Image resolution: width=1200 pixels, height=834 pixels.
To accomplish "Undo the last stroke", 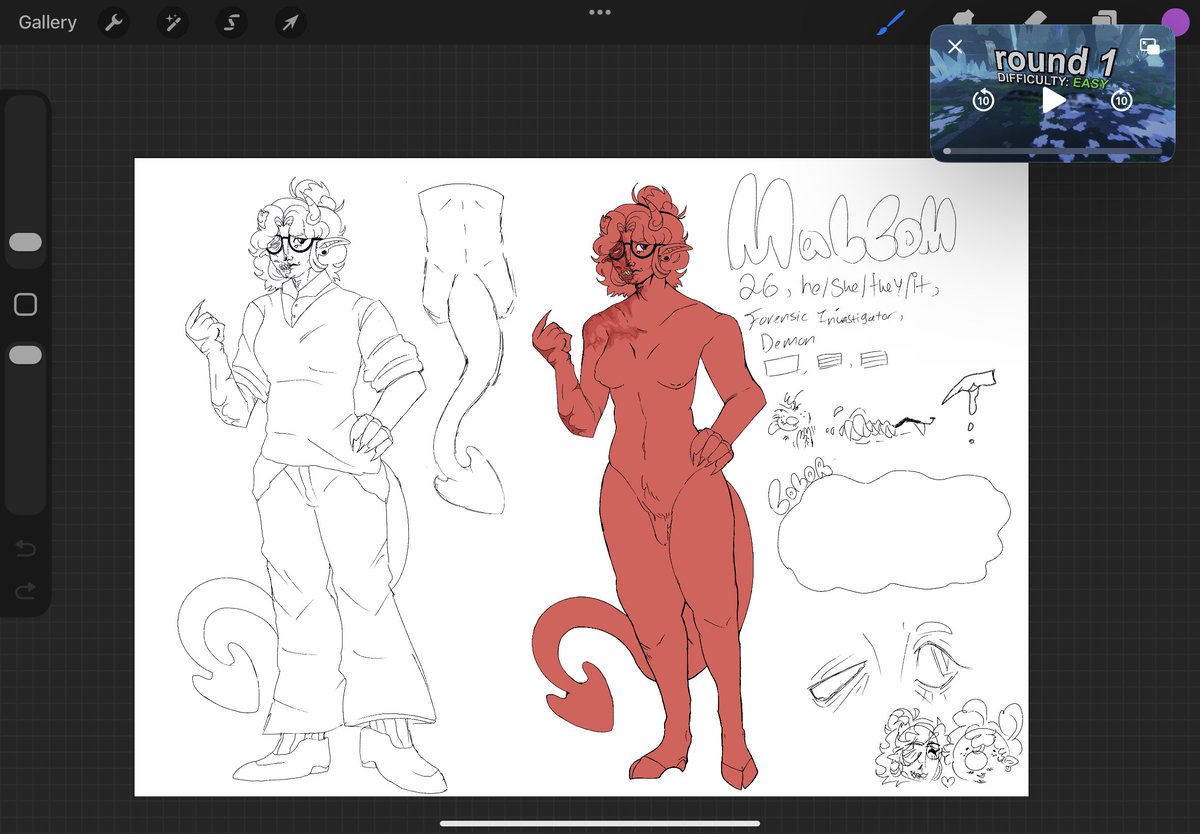I will (26, 548).
